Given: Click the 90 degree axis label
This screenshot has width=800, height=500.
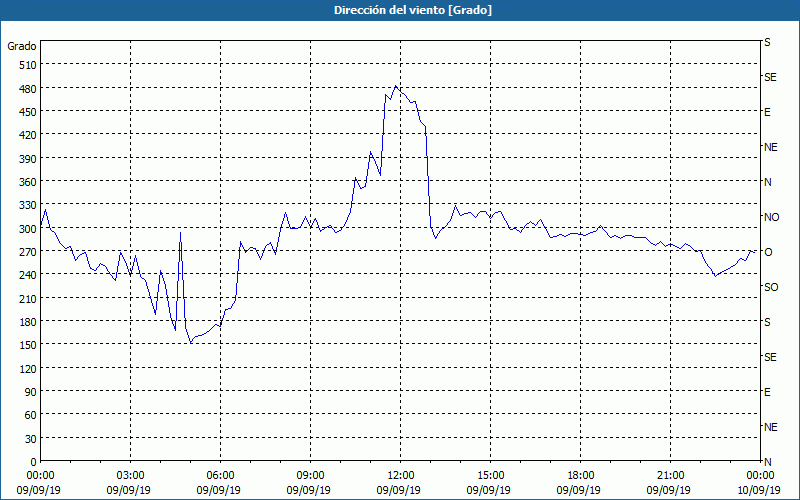Looking at the screenshot, I should coord(31,392).
